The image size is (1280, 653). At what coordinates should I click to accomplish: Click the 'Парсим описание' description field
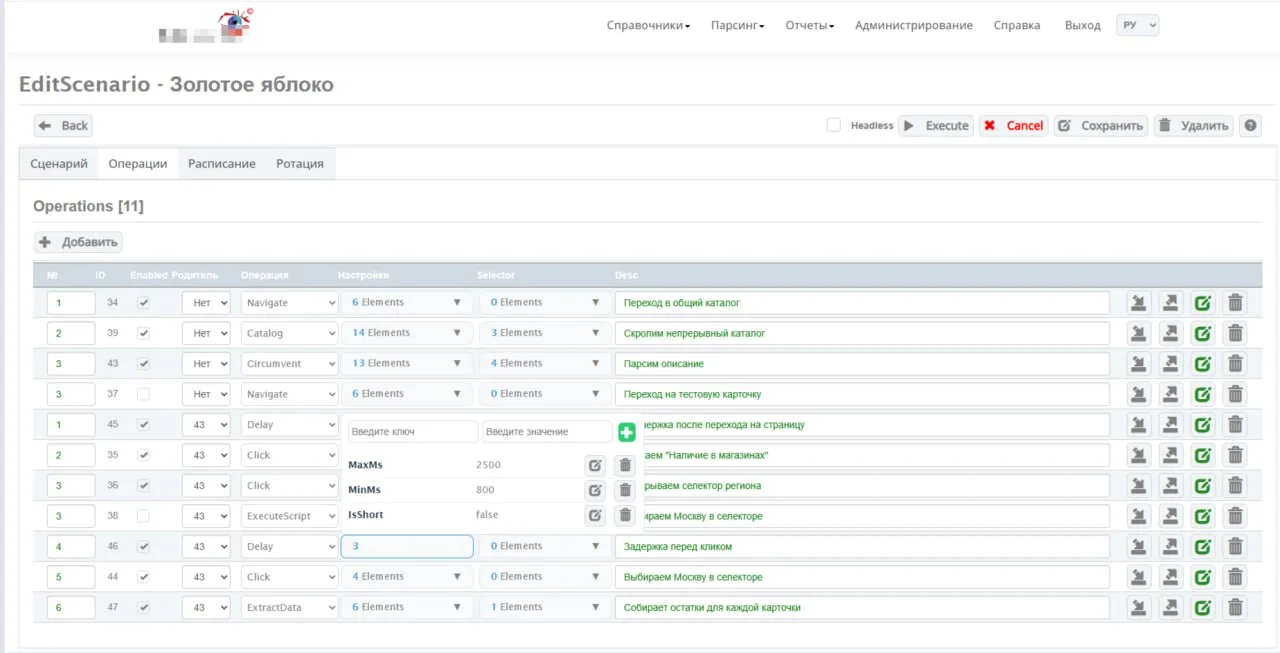862,364
